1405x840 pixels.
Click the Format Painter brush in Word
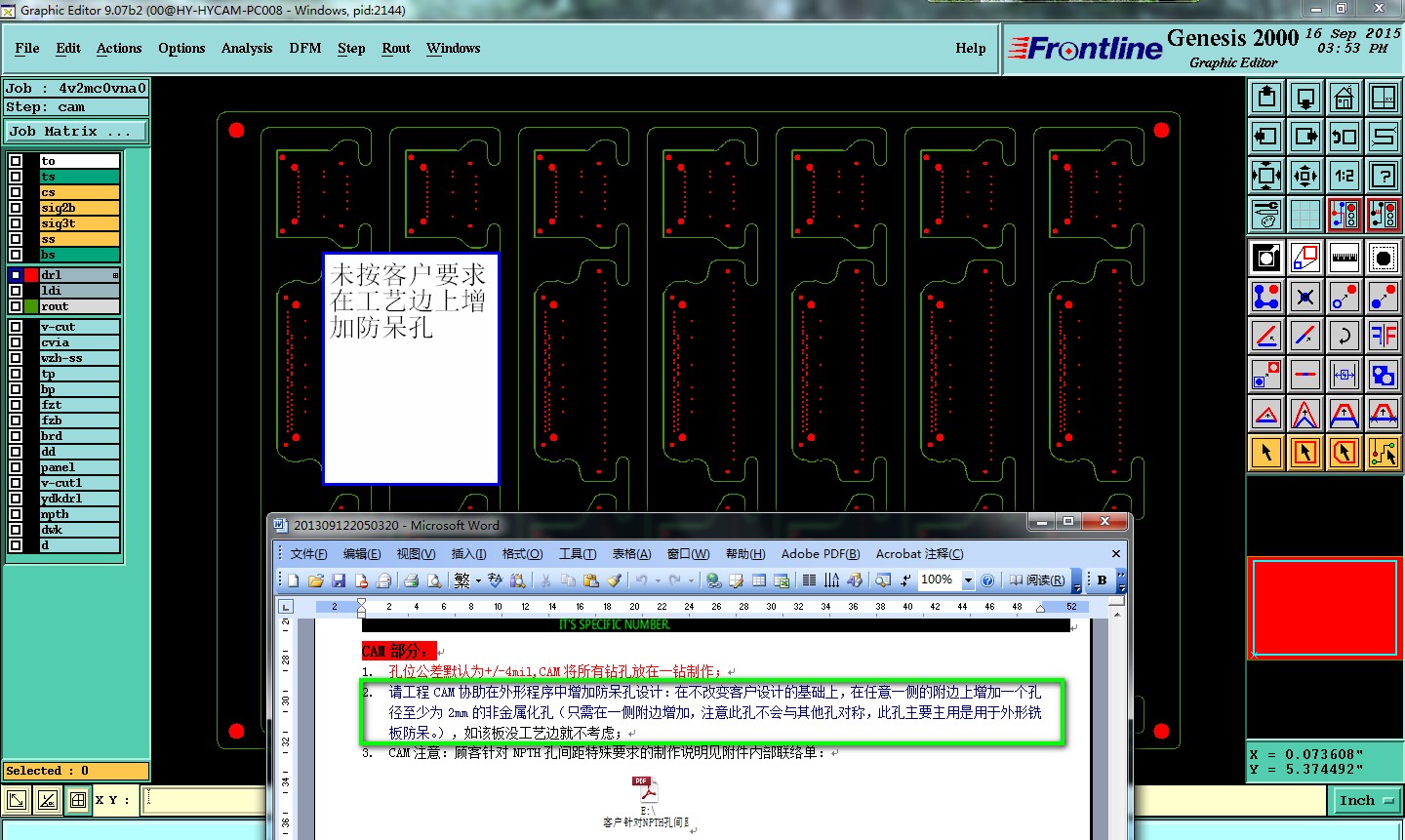[x=614, y=580]
